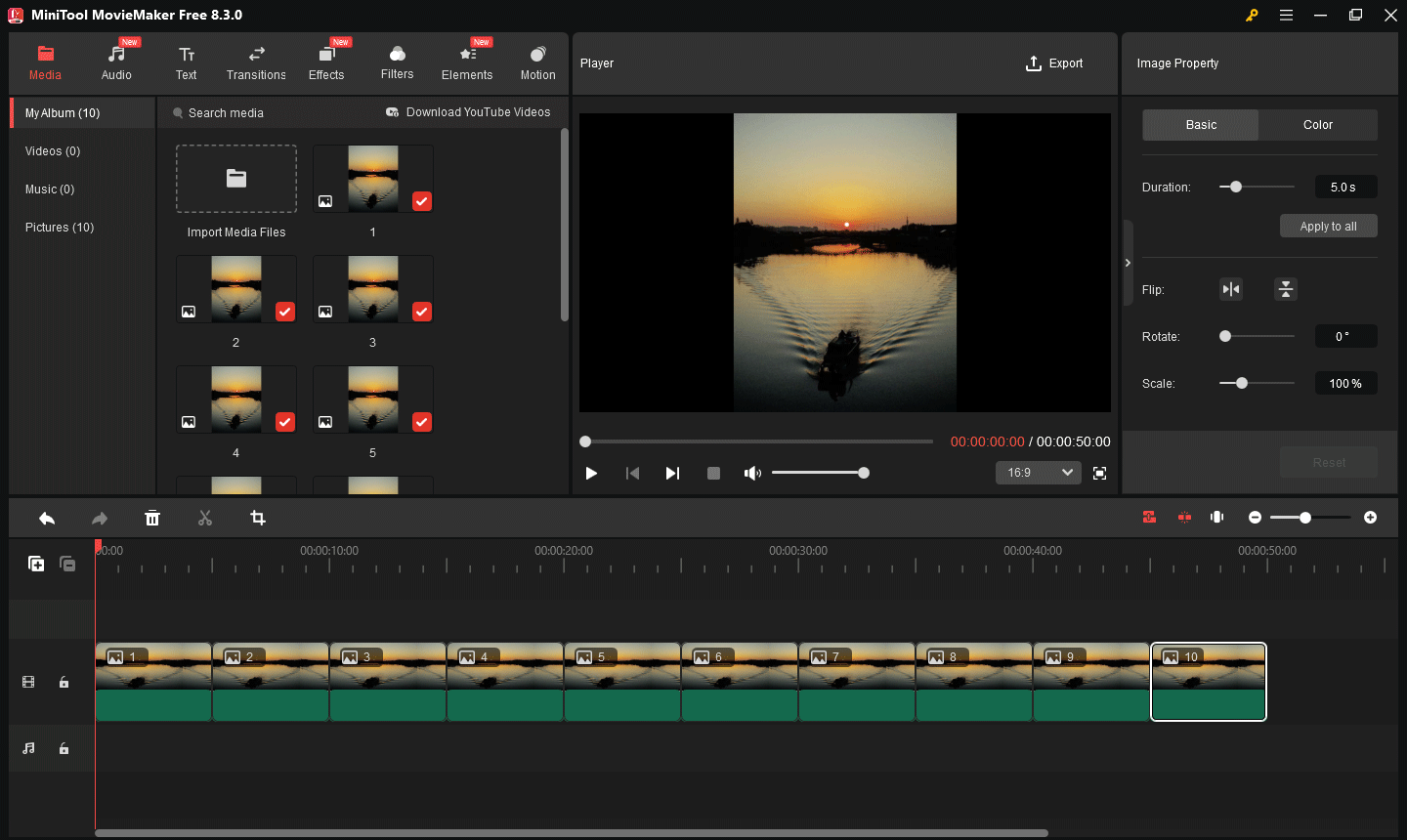The image size is (1407, 840).
Task: Switch to the Basic property tab
Action: click(x=1201, y=125)
